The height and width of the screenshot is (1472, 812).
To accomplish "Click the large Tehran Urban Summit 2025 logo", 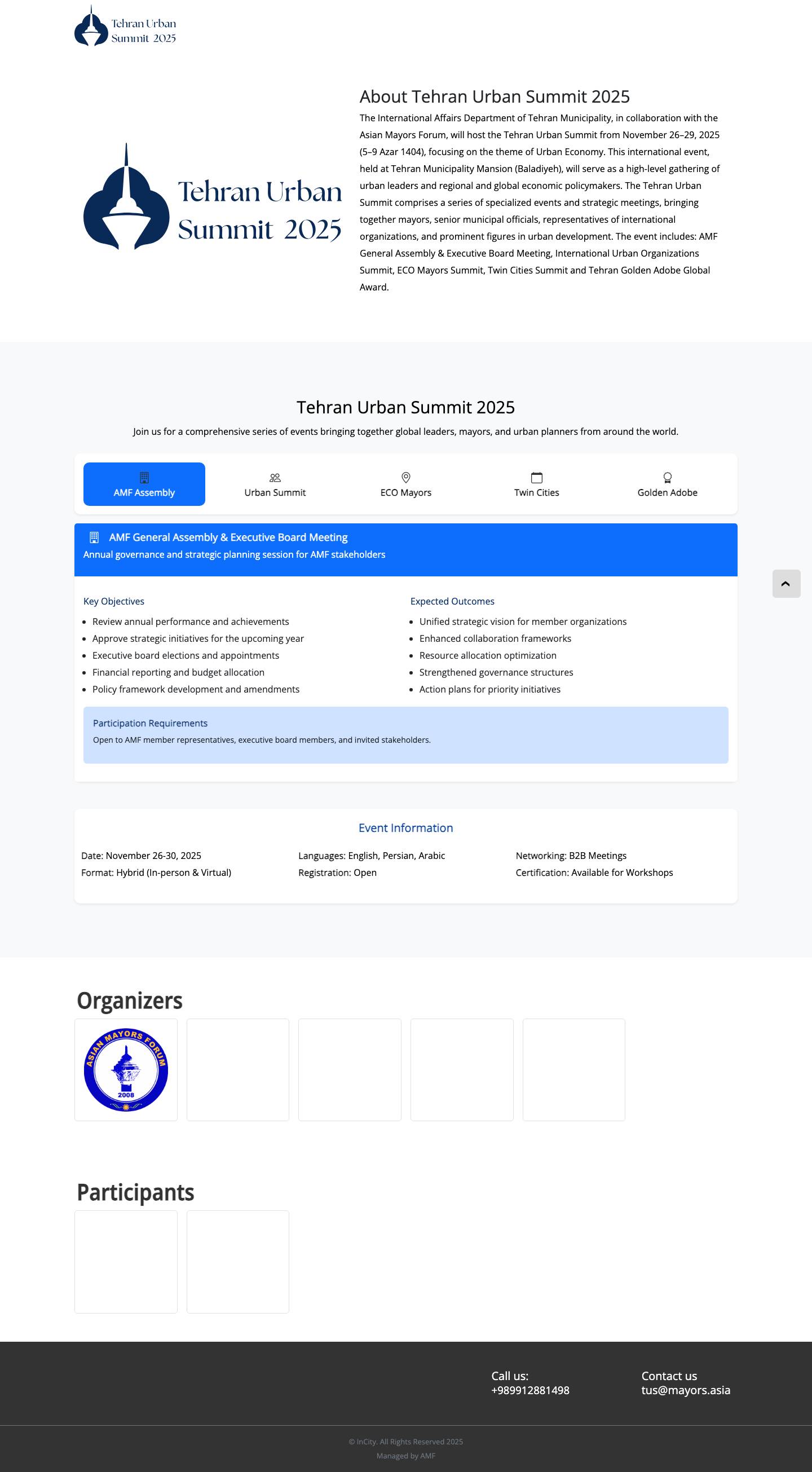I will [213, 197].
